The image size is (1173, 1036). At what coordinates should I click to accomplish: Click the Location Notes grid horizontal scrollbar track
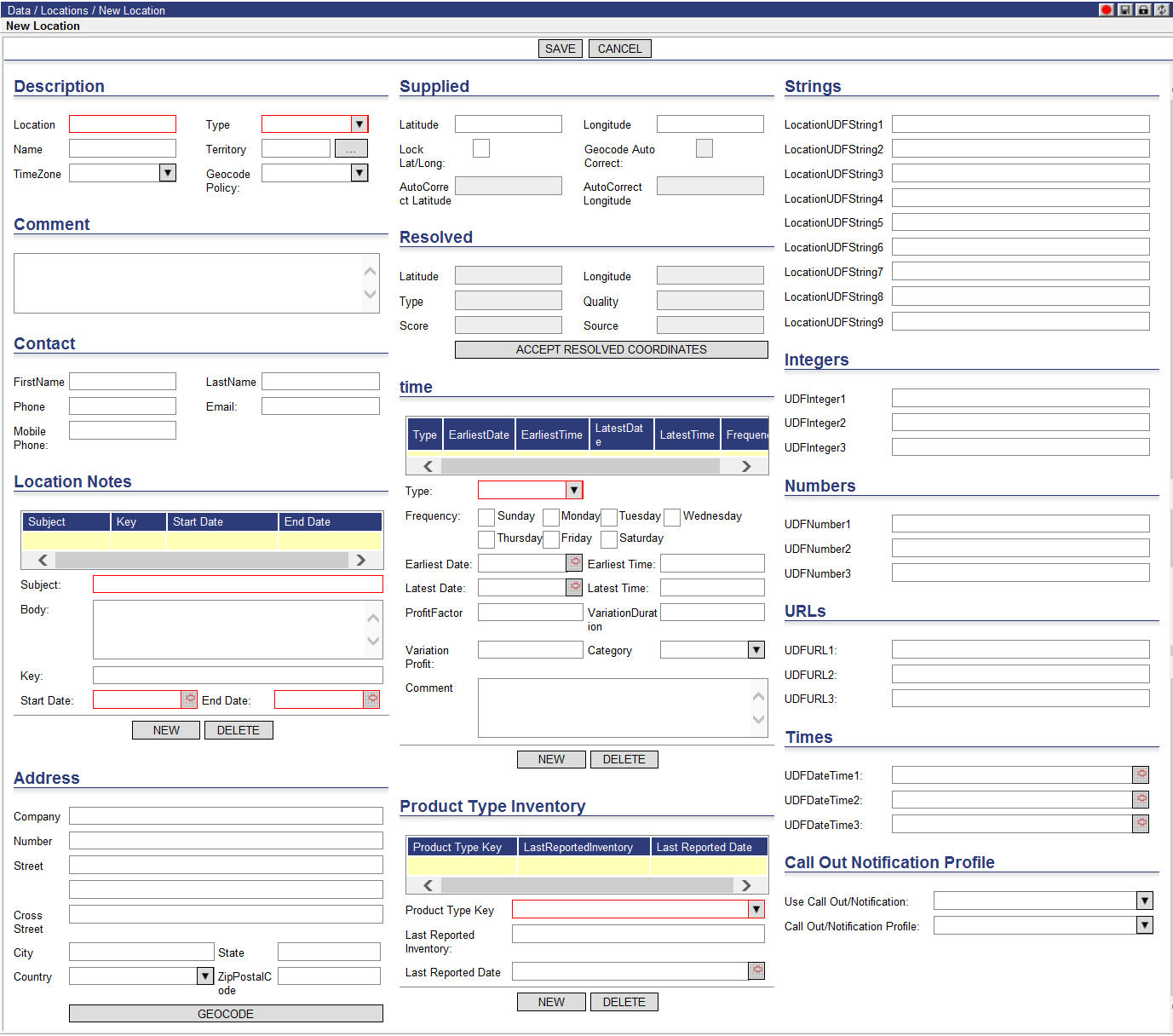pos(202,560)
